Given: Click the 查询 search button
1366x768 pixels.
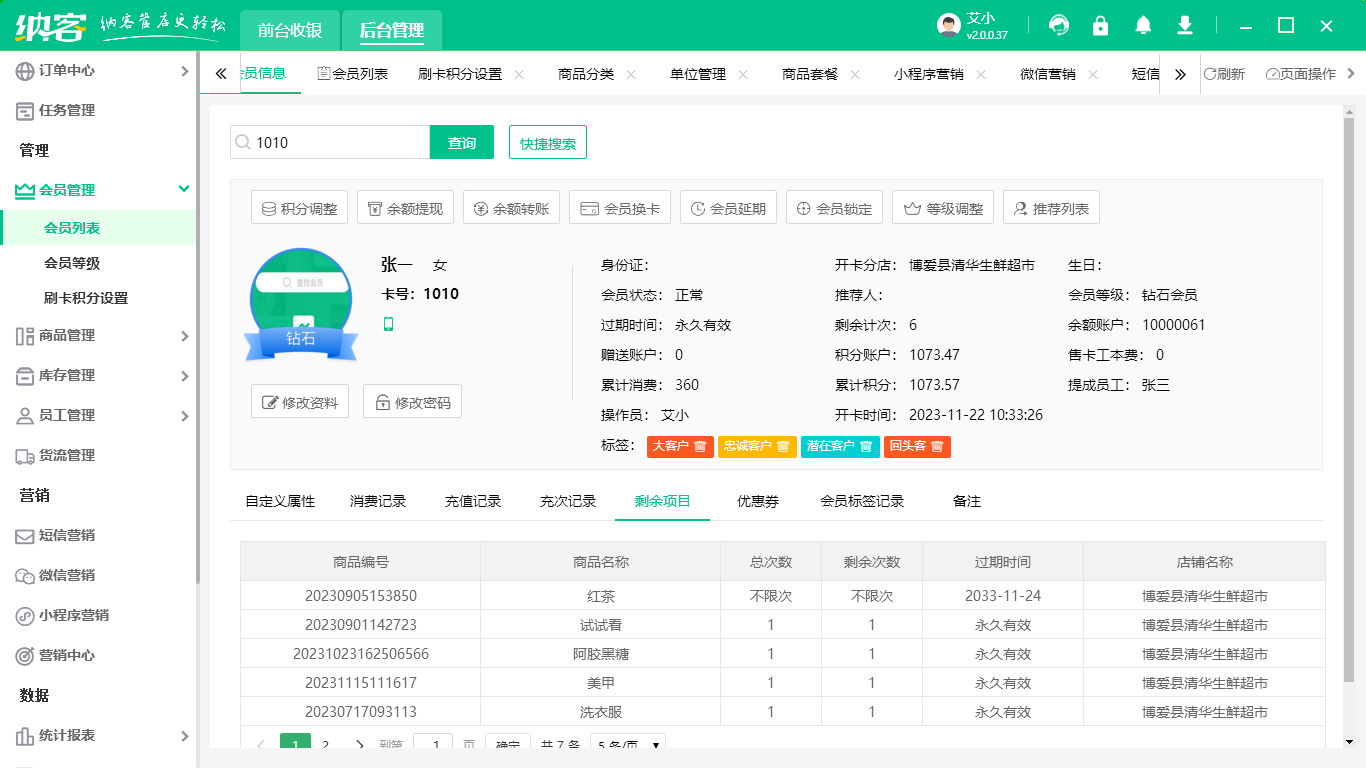Looking at the screenshot, I should click(462, 143).
